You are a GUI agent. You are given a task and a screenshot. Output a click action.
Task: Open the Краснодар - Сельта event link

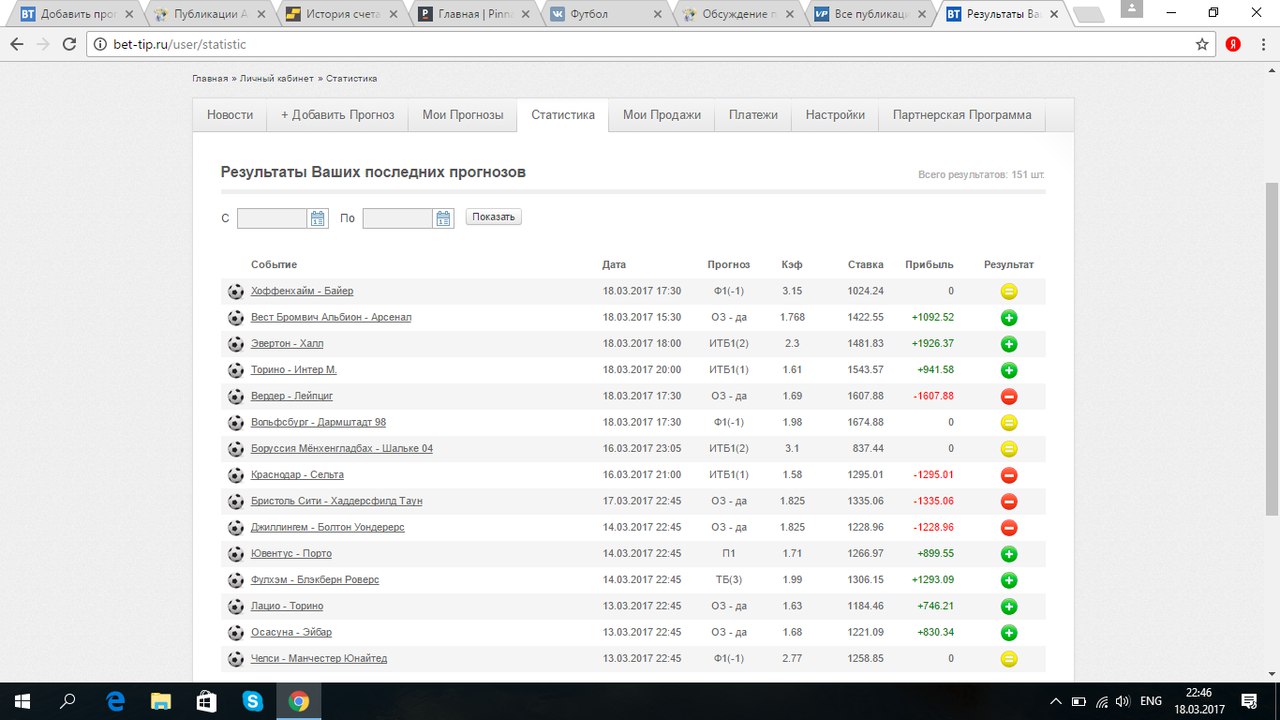[x=297, y=475]
